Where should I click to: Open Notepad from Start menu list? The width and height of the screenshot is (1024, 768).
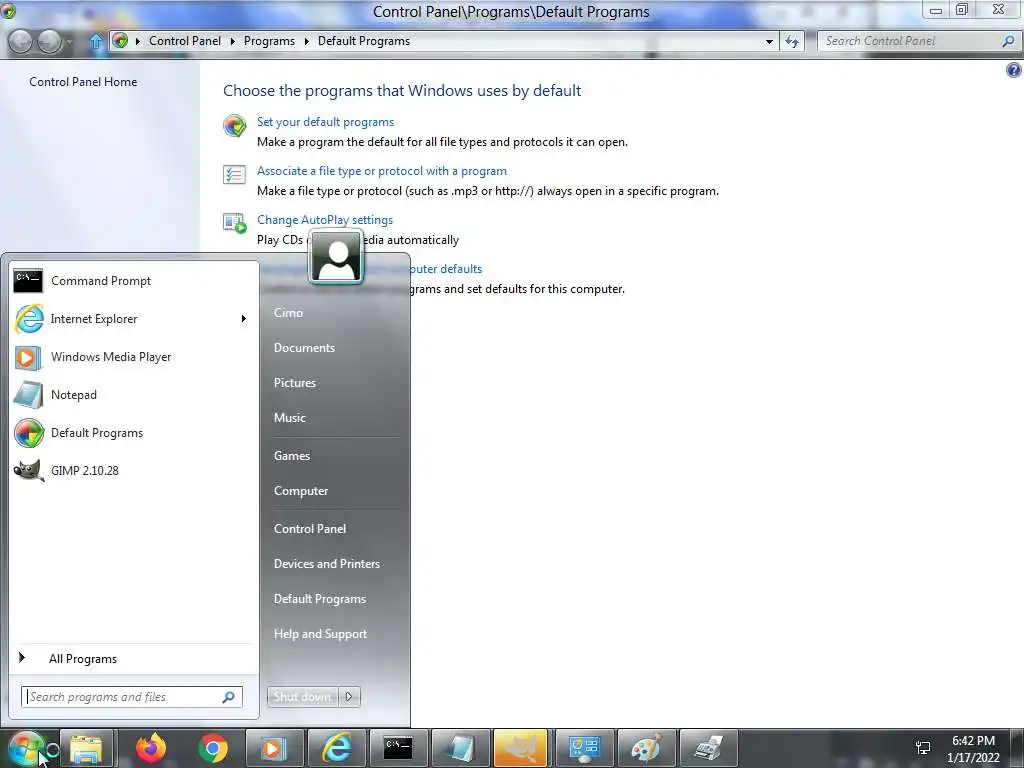point(133,394)
